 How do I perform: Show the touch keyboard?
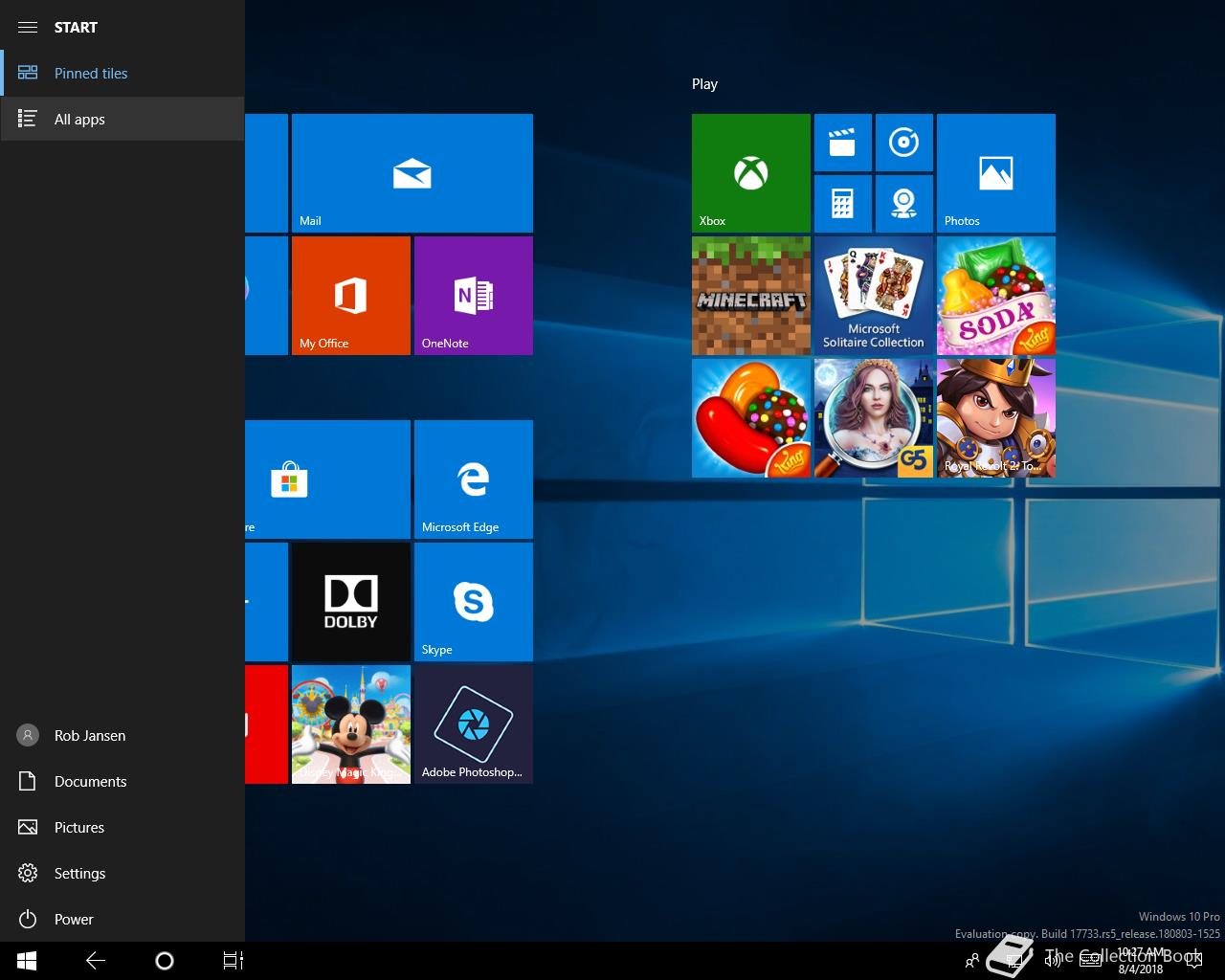1089,961
